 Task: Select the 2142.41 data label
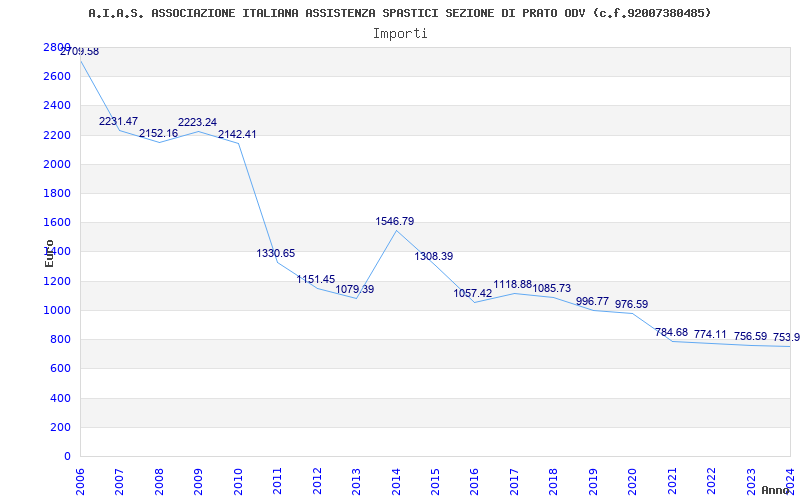click(237, 134)
